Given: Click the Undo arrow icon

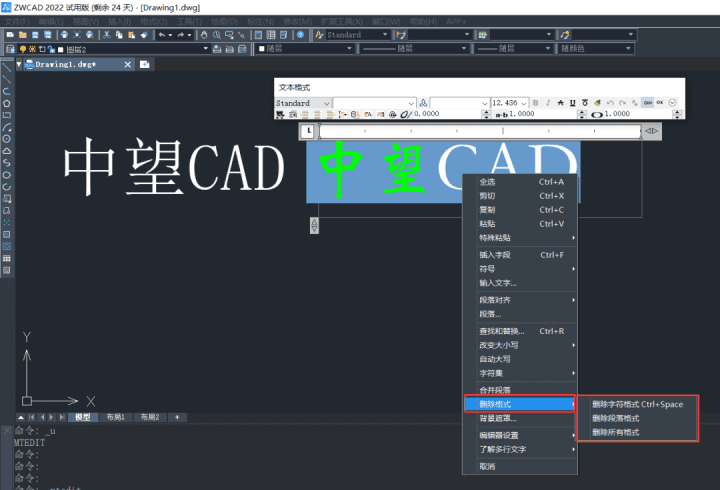Looking at the screenshot, I should coord(162,35).
